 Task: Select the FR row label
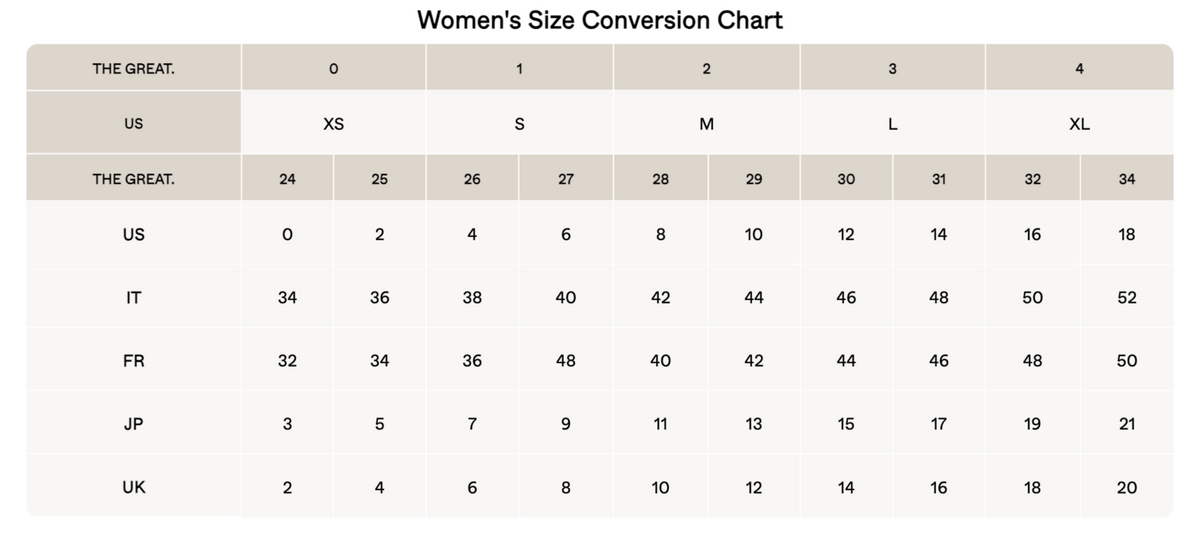click(133, 360)
